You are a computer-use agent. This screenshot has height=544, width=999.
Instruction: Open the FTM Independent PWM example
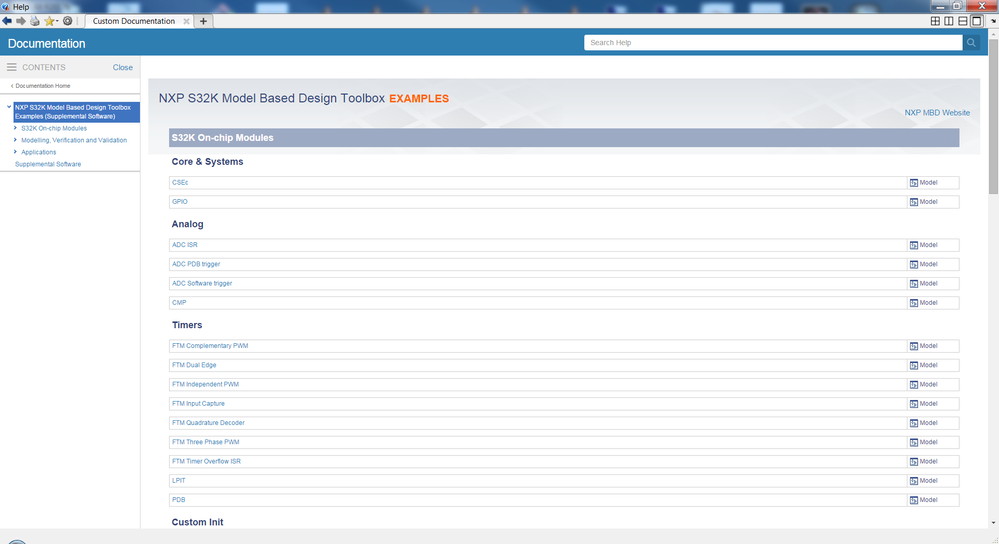click(x=205, y=385)
